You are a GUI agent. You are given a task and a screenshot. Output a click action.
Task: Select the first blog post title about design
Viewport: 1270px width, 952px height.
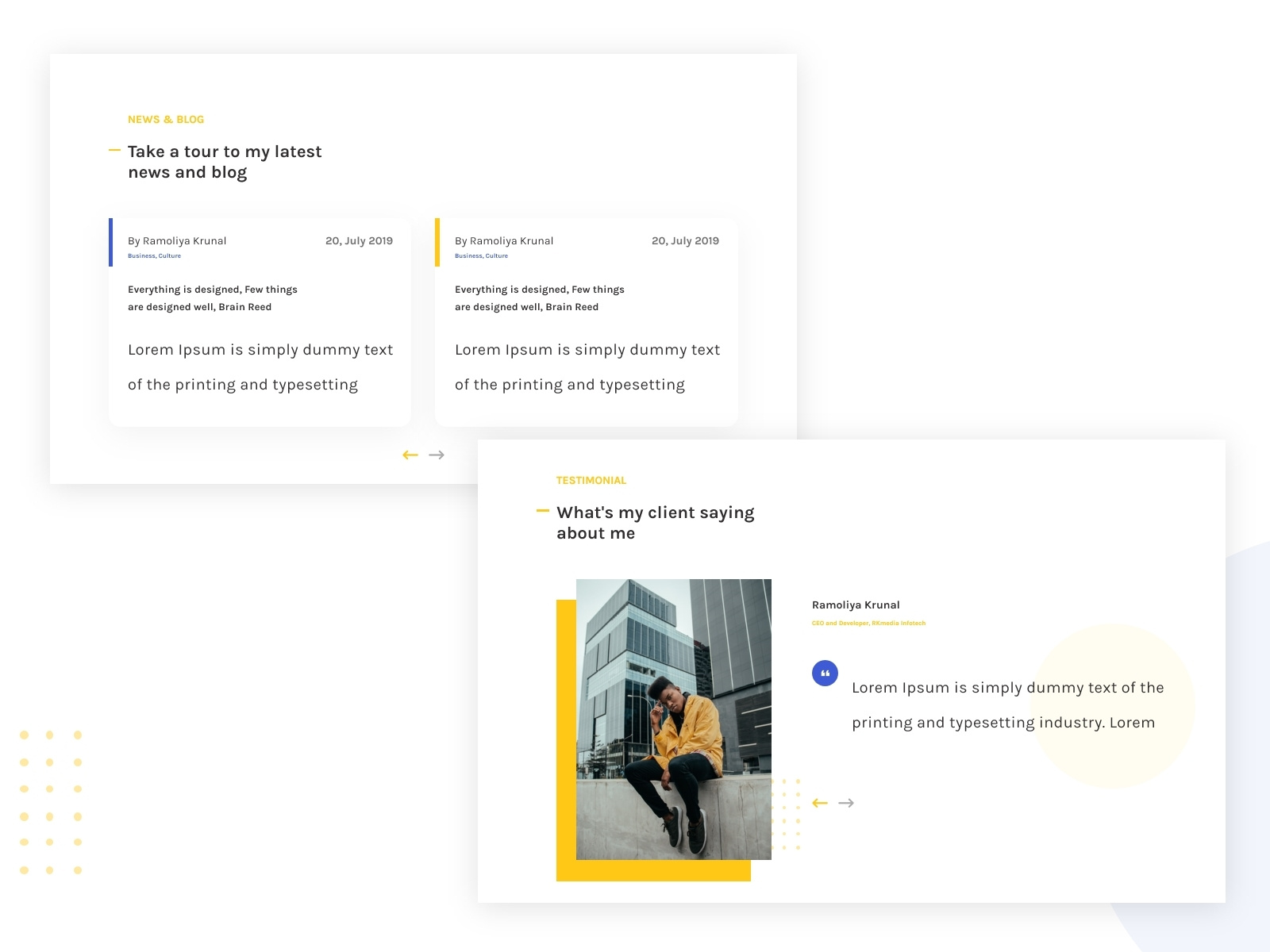click(x=213, y=297)
